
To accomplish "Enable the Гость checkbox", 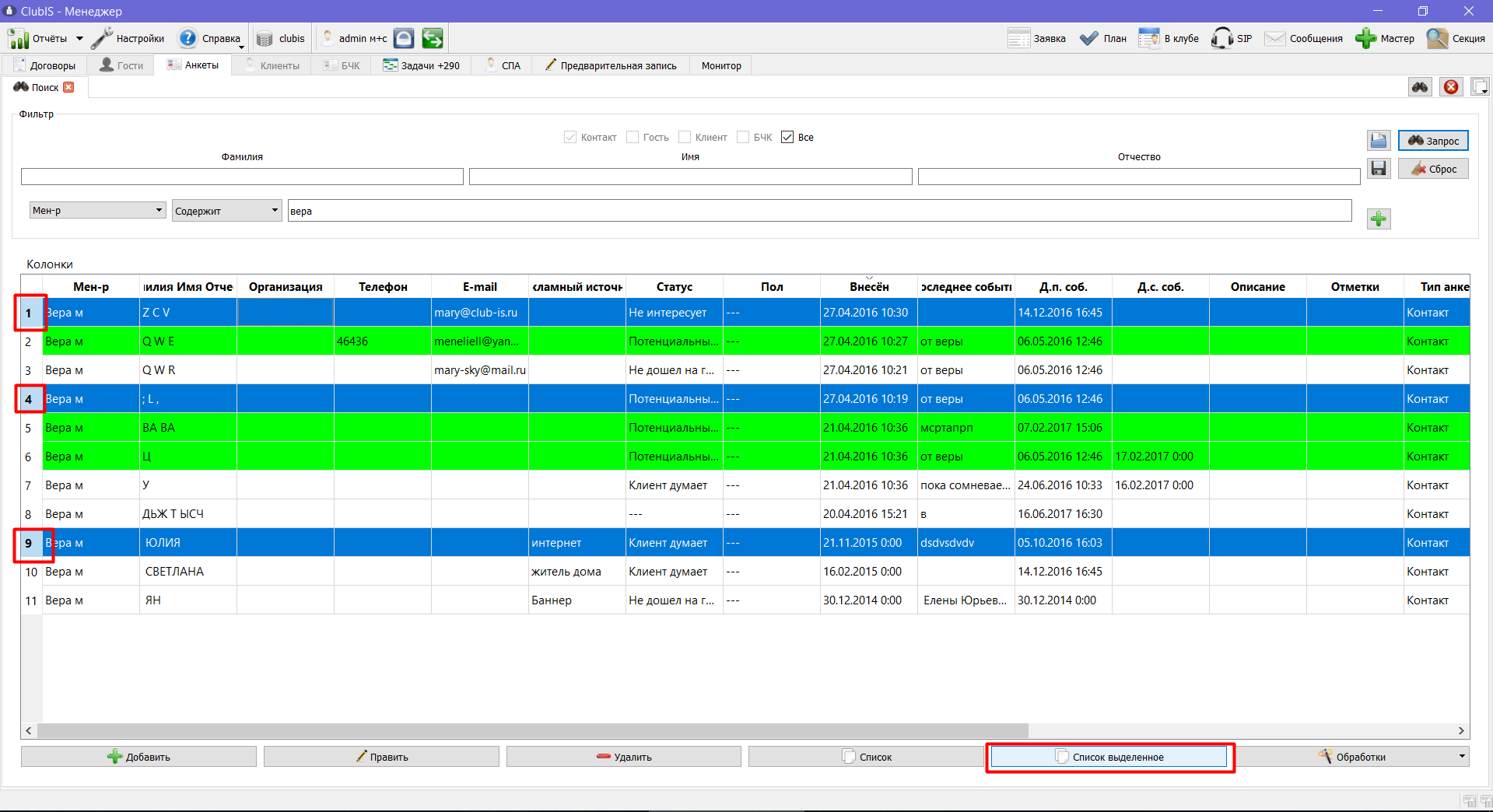I will click(x=633, y=137).
